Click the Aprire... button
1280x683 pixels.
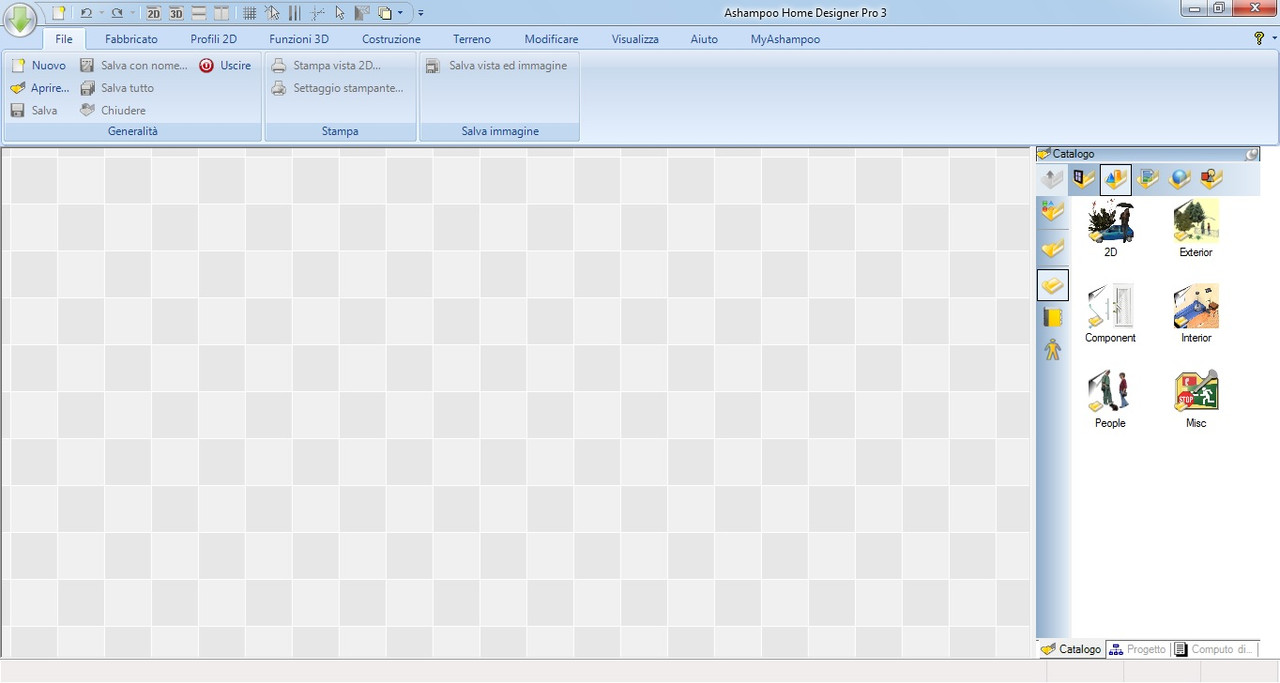point(39,88)
